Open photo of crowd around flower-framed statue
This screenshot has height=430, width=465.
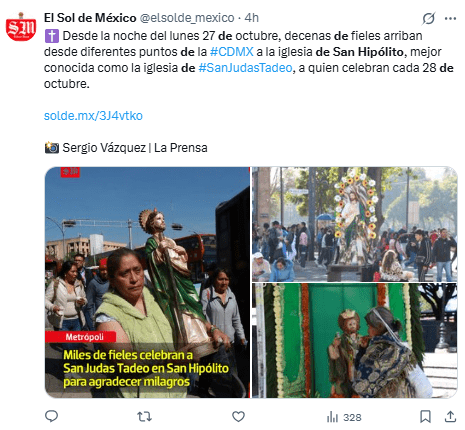pos(355,224)
